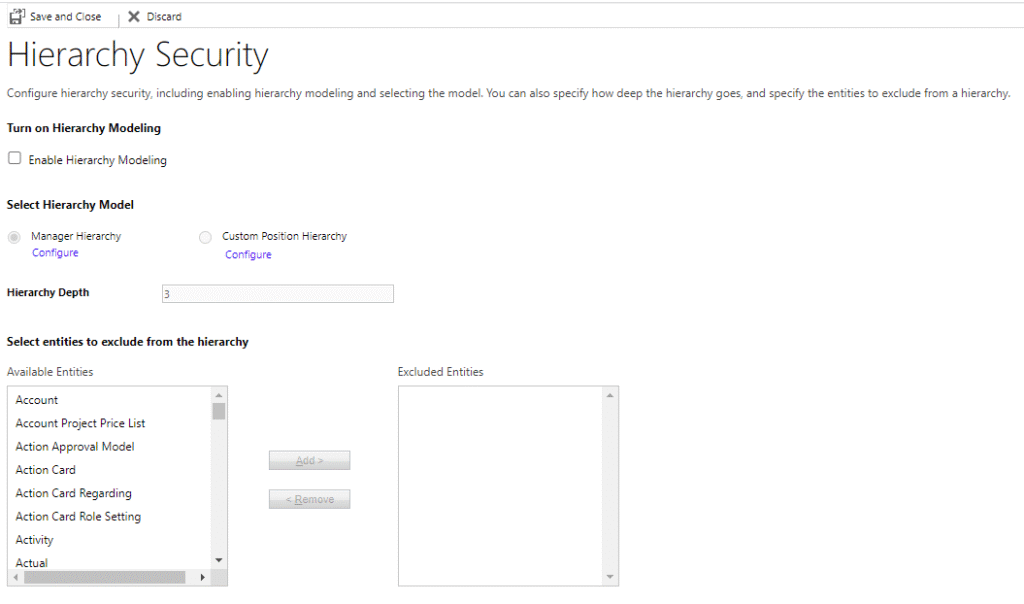1024x604 pixels.
Task: Click Available Entities scroll down arrow
Action: (x=219, y=560)
